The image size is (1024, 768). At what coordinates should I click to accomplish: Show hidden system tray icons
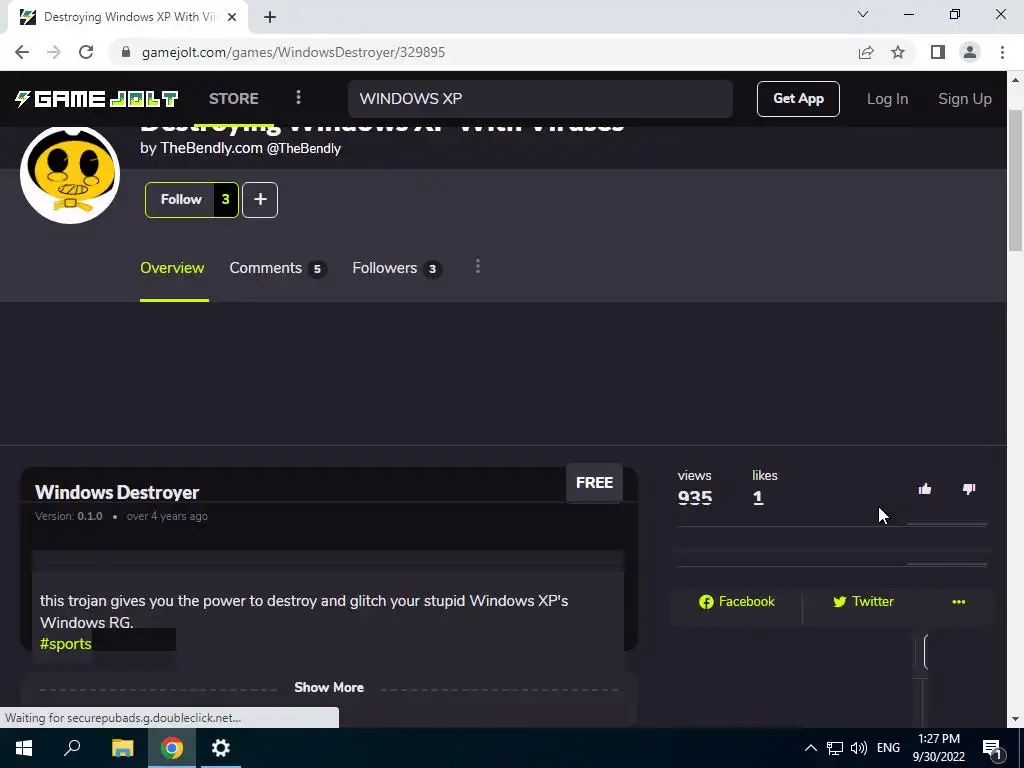pyautogui.click(x=810, y=748)
